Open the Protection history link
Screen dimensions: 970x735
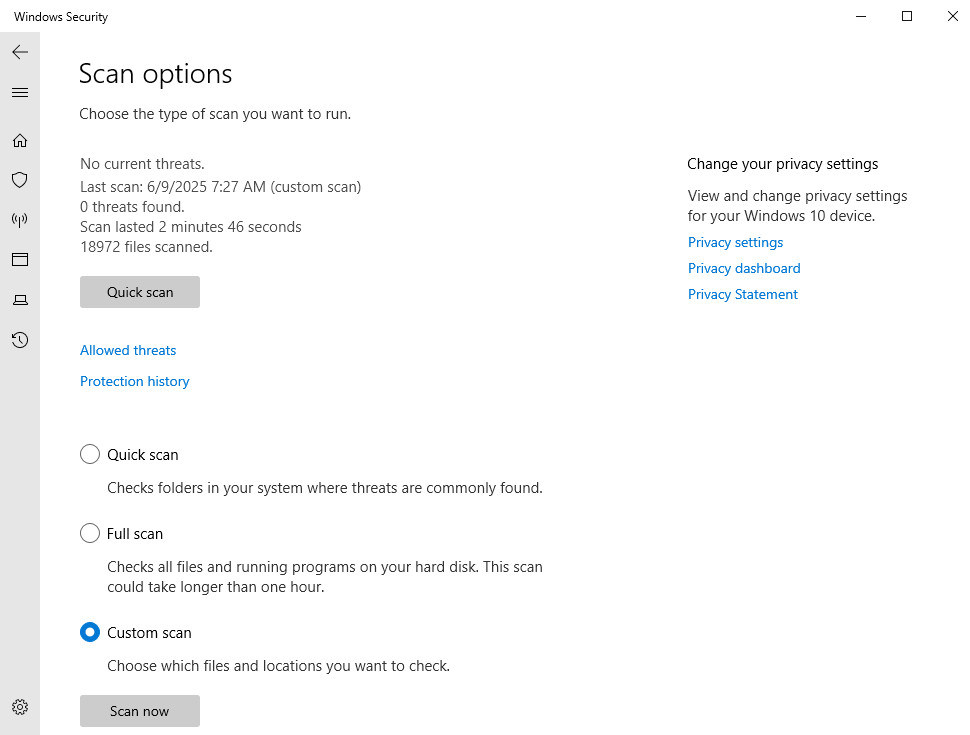tap(135, 381)
